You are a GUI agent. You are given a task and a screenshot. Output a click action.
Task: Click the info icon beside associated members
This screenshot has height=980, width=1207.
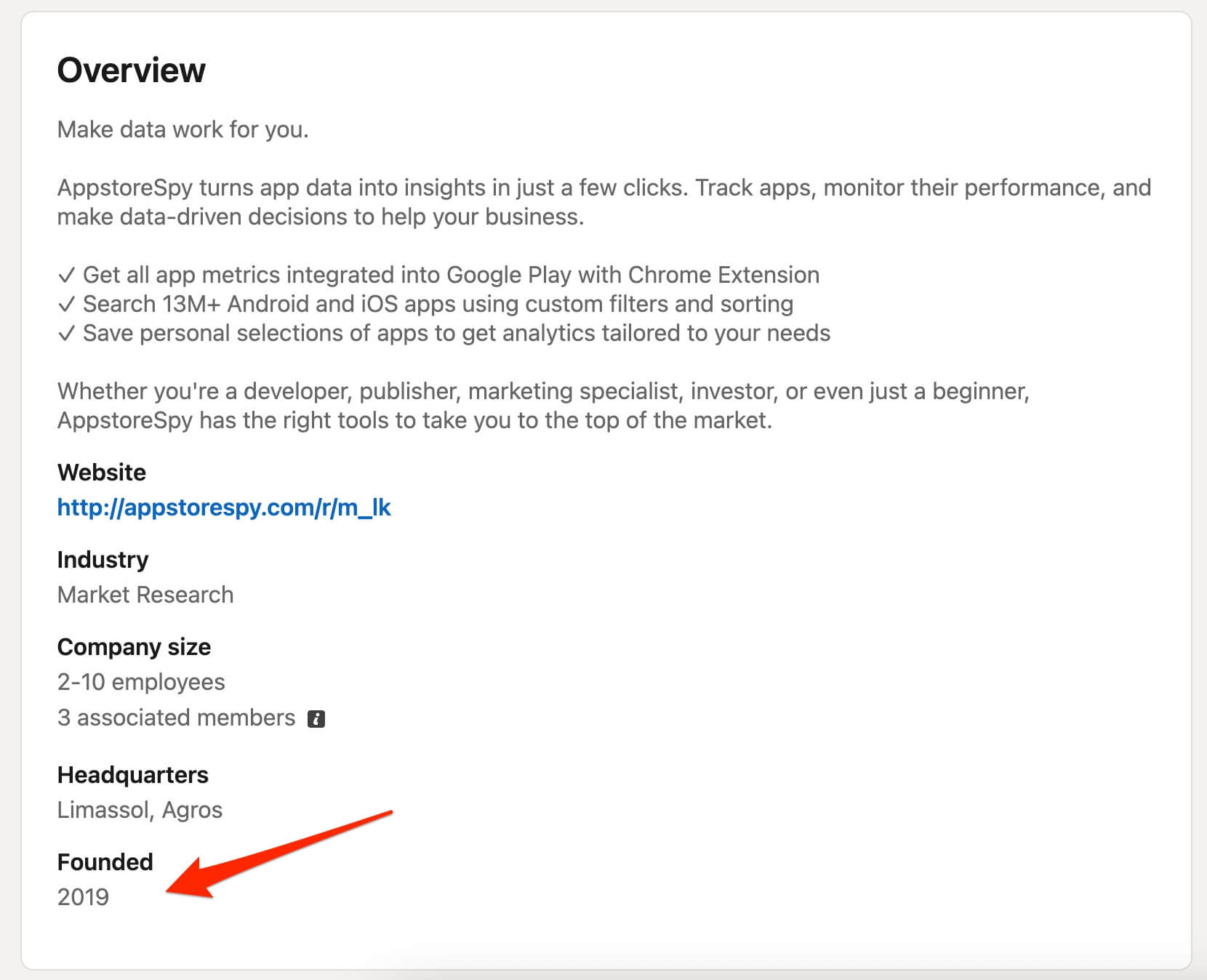pyautogui.click(x=316, y=719)
